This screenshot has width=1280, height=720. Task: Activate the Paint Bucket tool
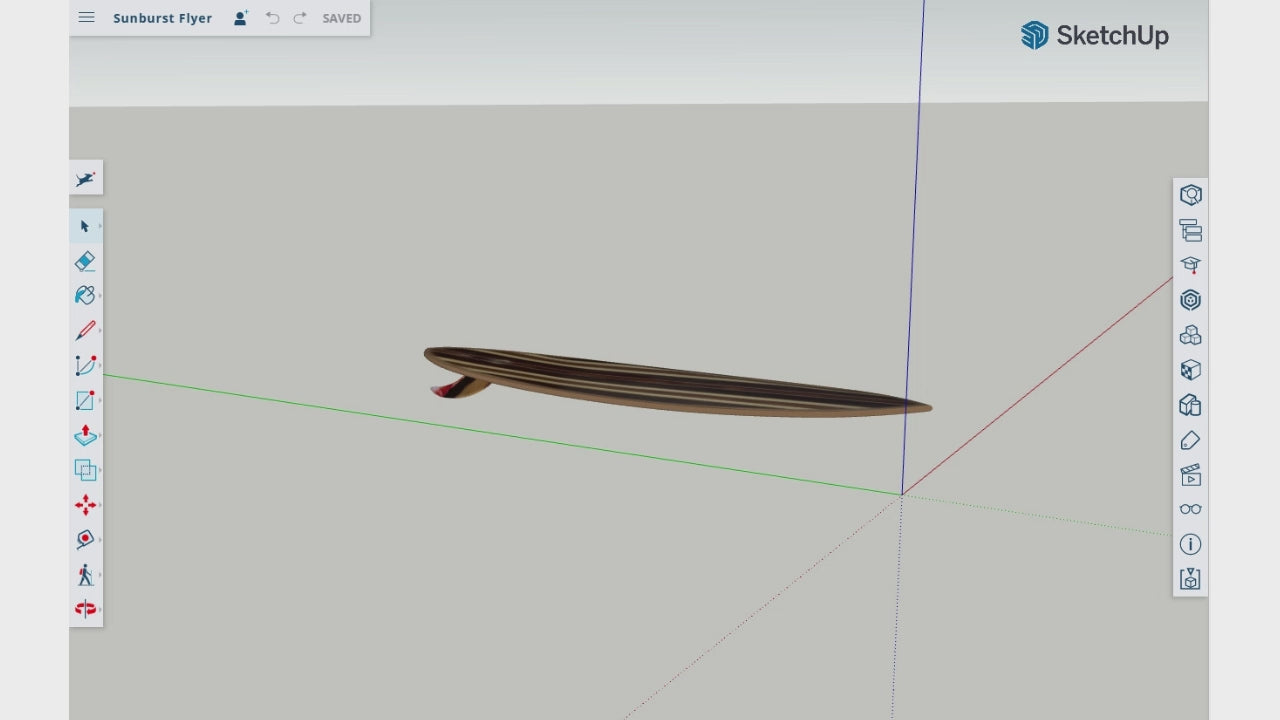85,295
